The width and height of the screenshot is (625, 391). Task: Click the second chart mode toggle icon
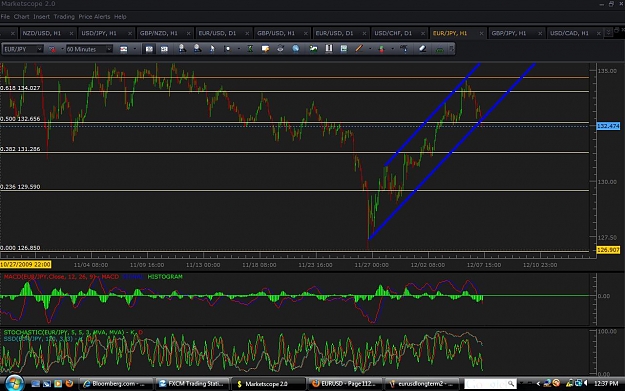[x=164, y=49]
